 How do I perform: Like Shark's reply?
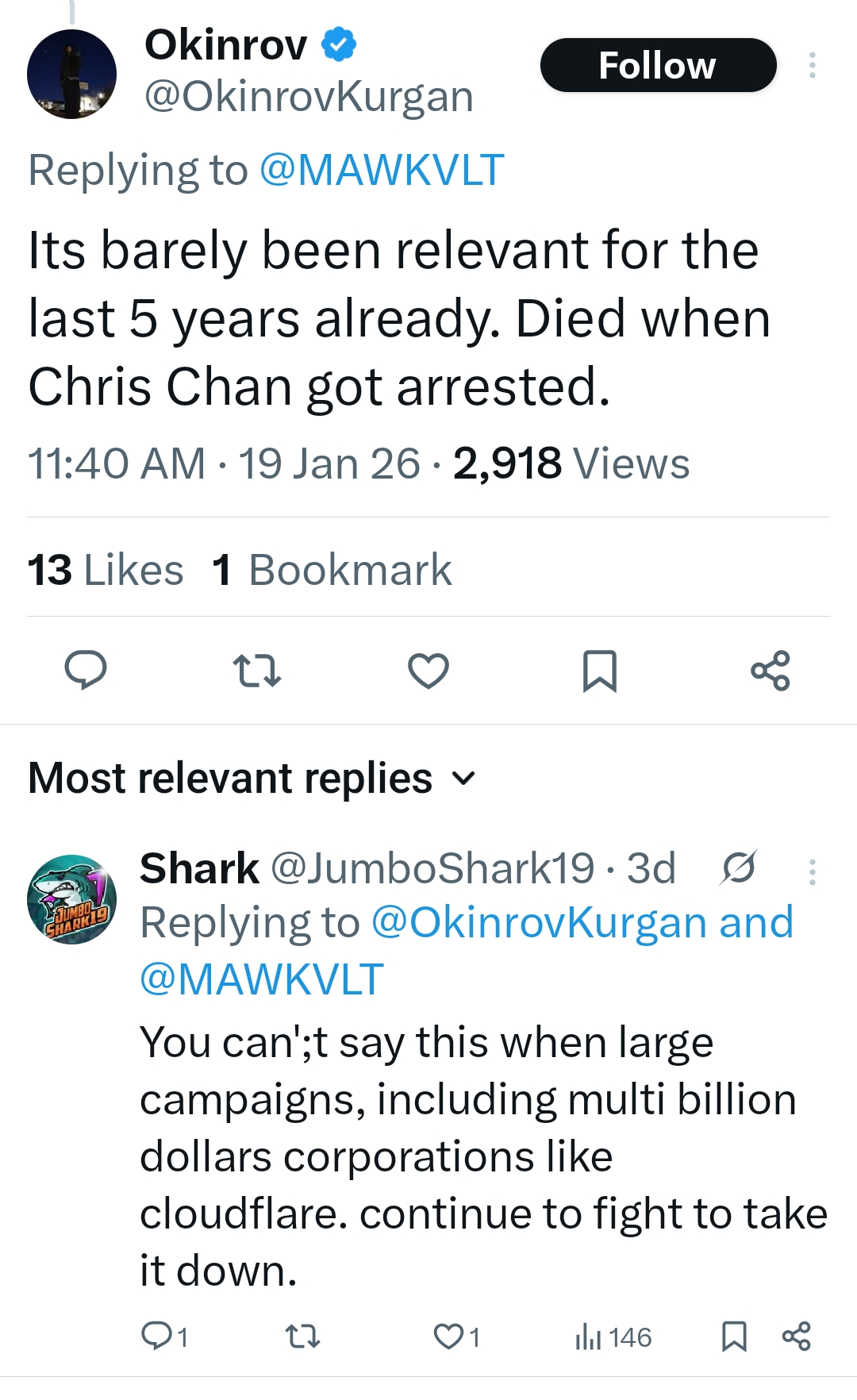pos(449,1336)
